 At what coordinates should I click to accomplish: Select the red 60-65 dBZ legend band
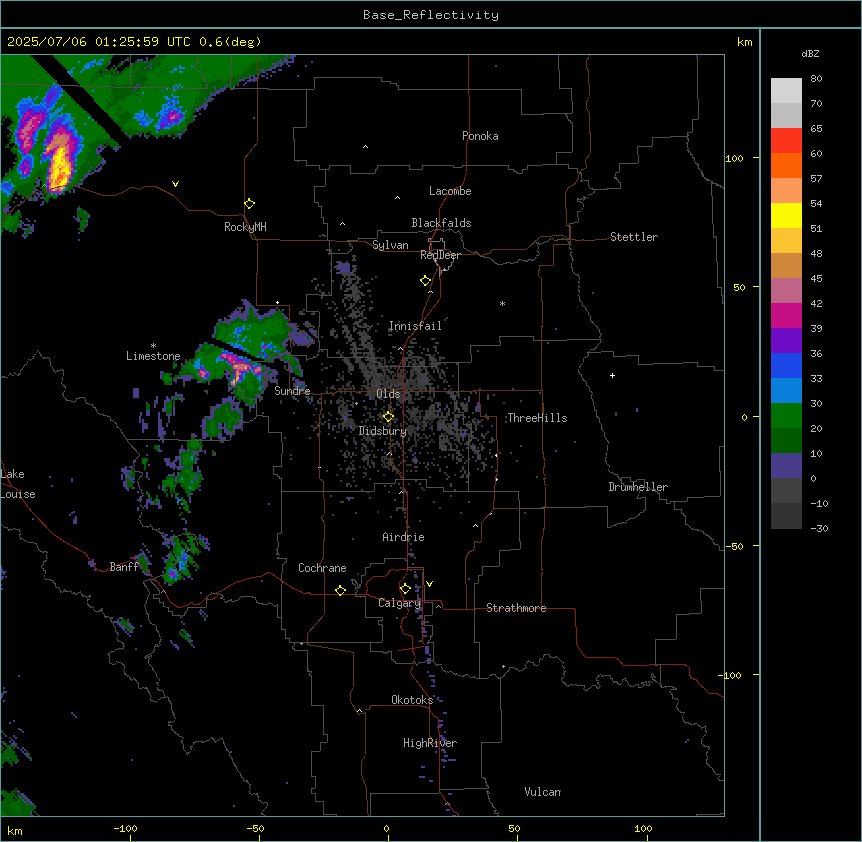[786, 141]
